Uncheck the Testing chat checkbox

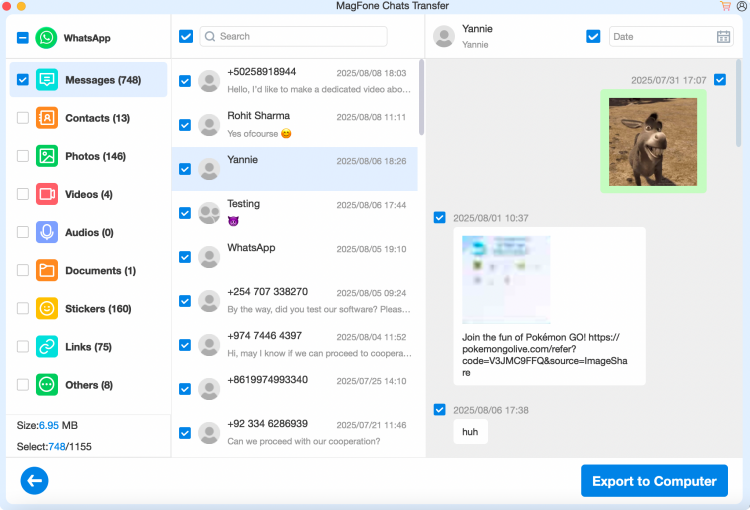185,213
